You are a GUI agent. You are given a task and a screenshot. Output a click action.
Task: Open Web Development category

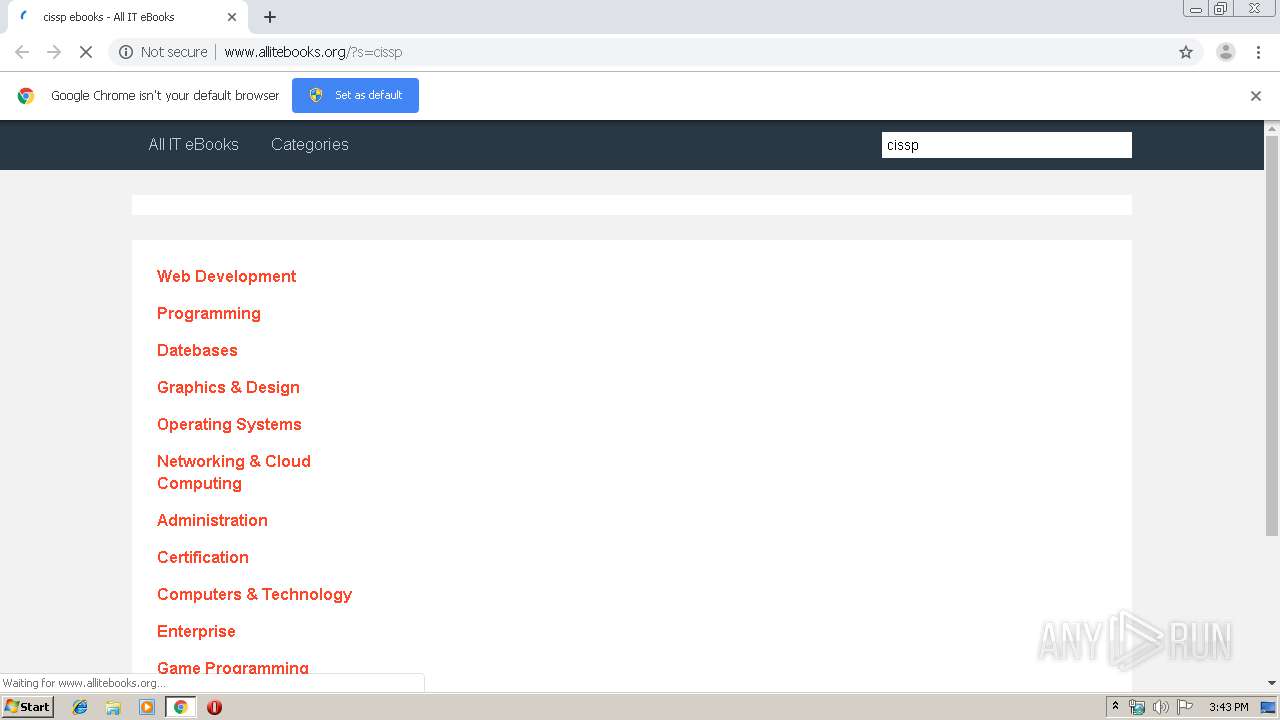227,276
